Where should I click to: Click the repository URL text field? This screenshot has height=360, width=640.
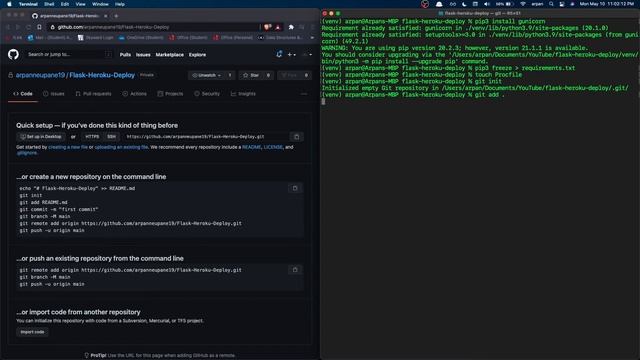pyautogui.click(x=206, y=137)
